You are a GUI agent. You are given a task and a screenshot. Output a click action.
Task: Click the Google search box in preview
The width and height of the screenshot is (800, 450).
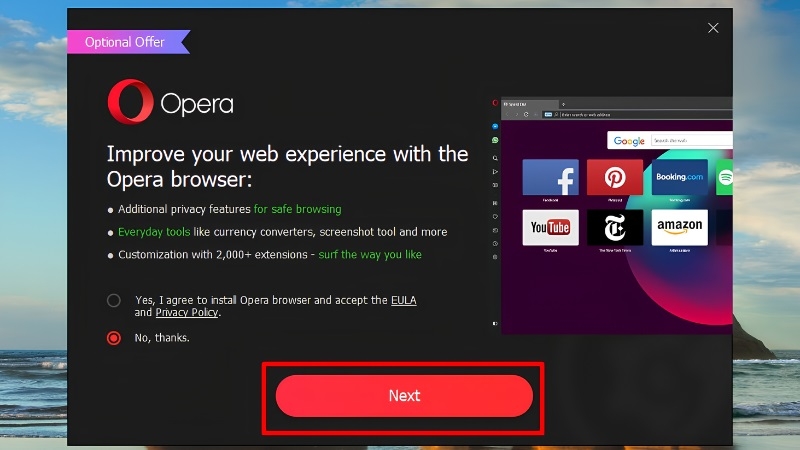point(692,140)
